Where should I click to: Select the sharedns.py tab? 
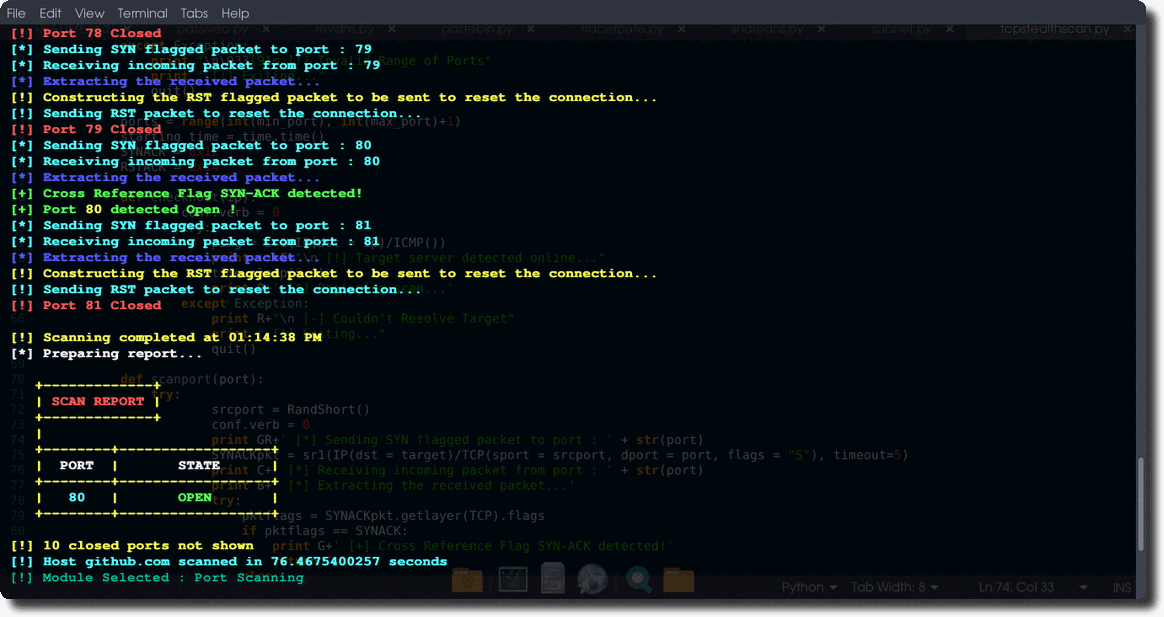point(767,29)
